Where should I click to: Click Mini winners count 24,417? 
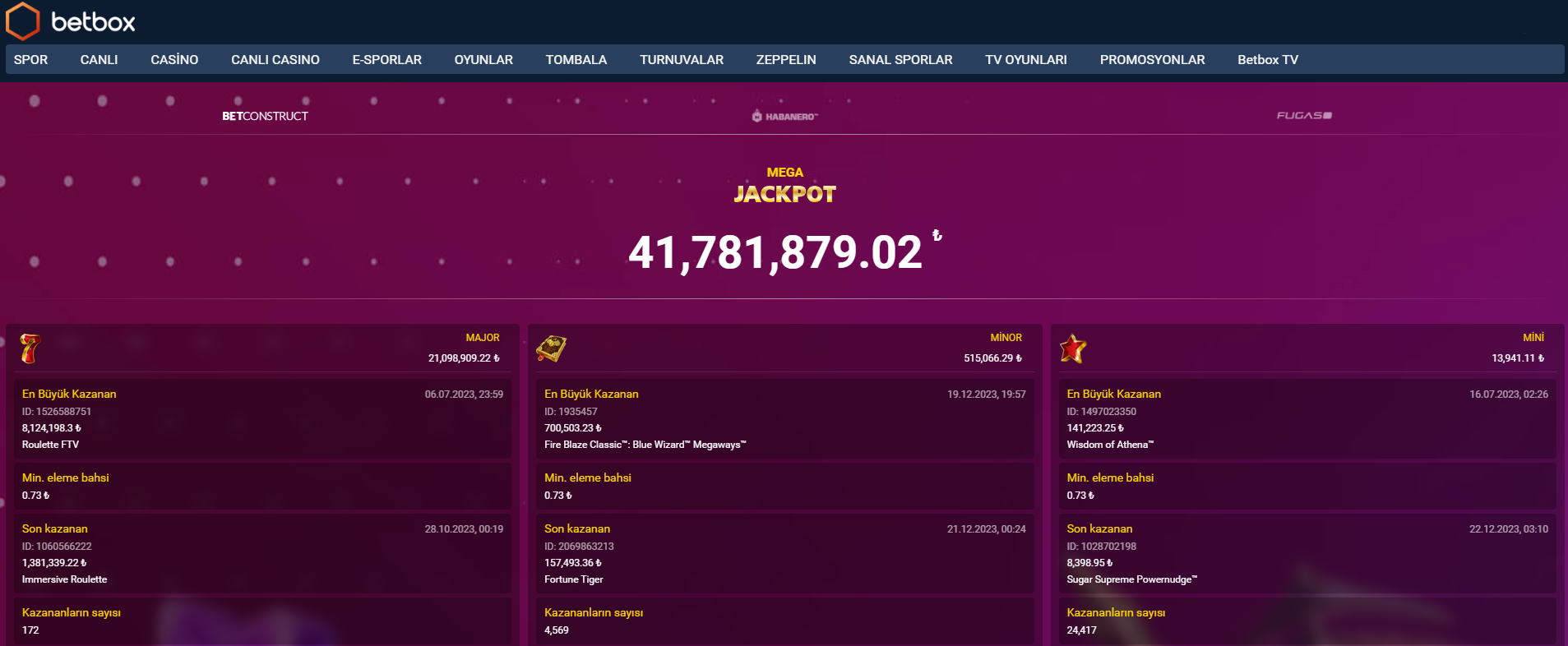(x=1081, y=630)
